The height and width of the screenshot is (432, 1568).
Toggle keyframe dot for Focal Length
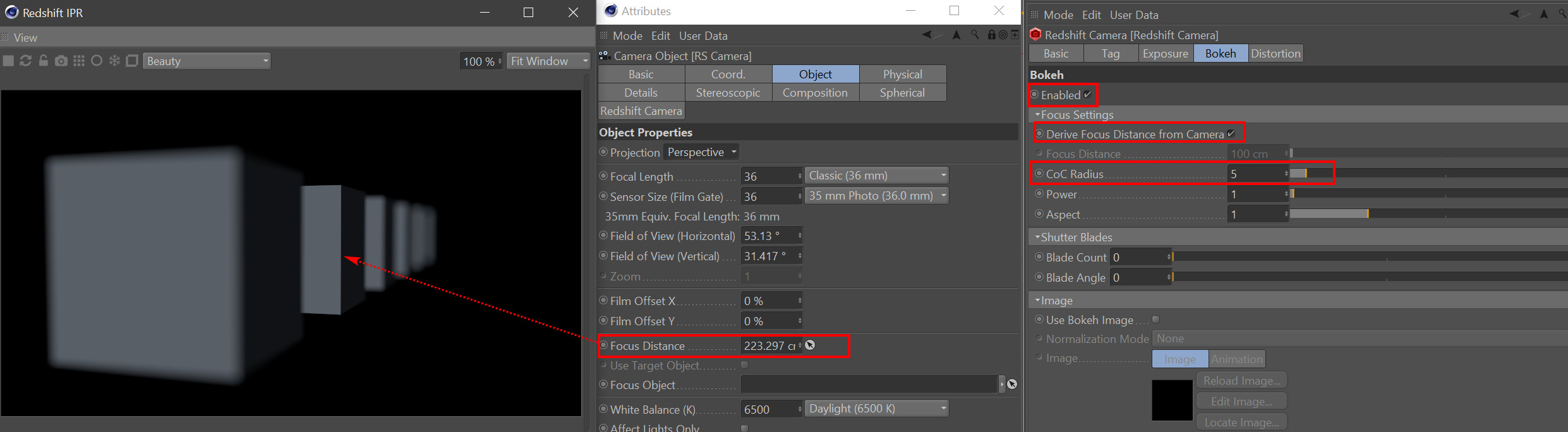click(603, 176)
